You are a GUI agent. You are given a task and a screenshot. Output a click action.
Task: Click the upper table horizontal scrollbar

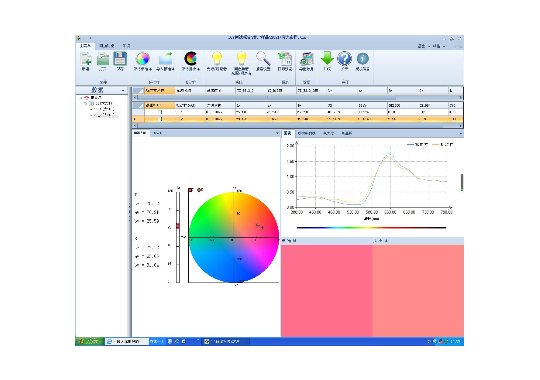click(x=298, y=97)
